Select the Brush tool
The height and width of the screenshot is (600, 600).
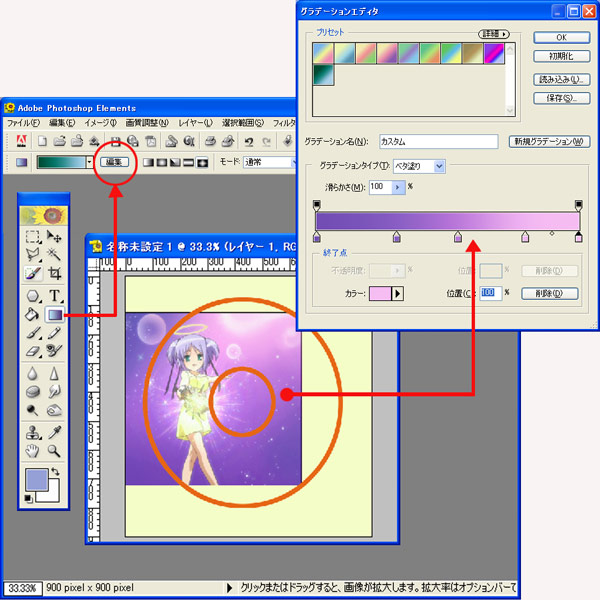click(x=33, y=333)
